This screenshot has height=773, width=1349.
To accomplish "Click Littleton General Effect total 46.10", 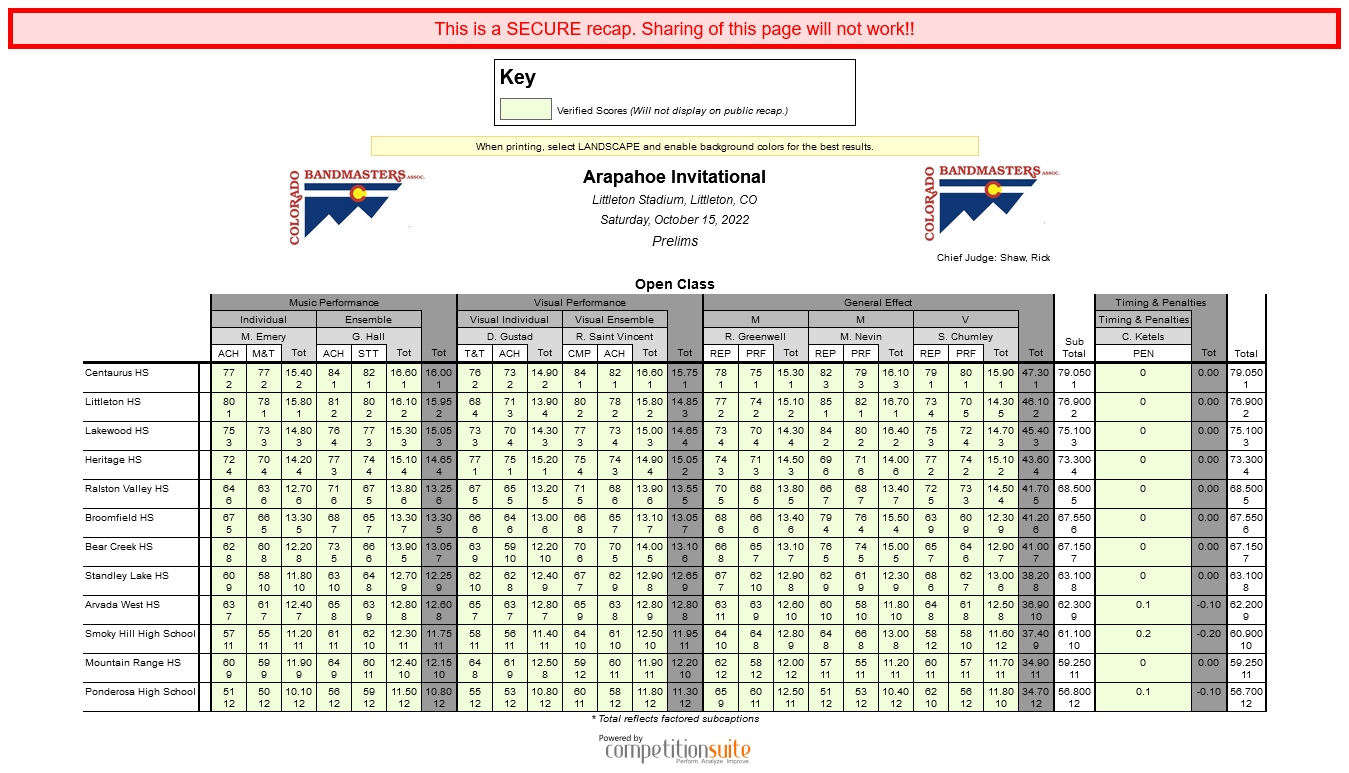I will (1036, 402).
